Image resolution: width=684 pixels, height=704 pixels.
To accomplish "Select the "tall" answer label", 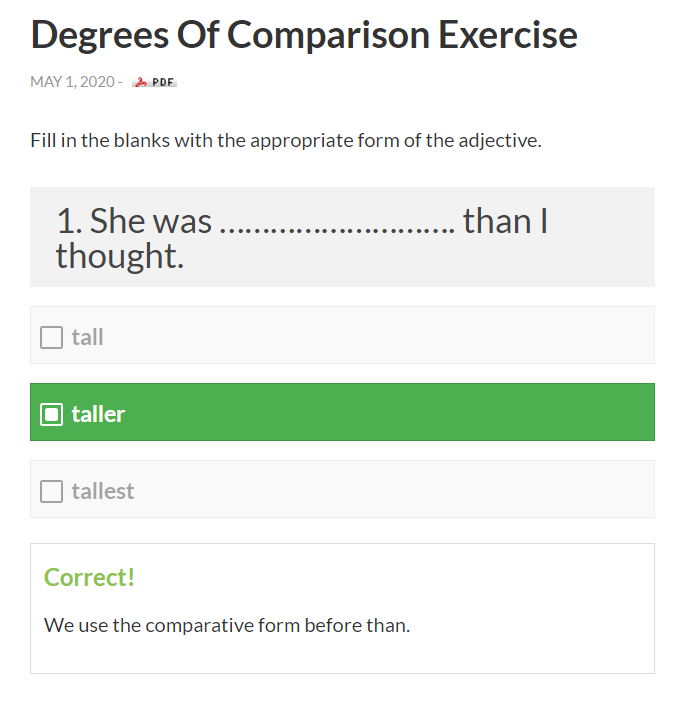I will pyautogui.click(x=88, y=338).
